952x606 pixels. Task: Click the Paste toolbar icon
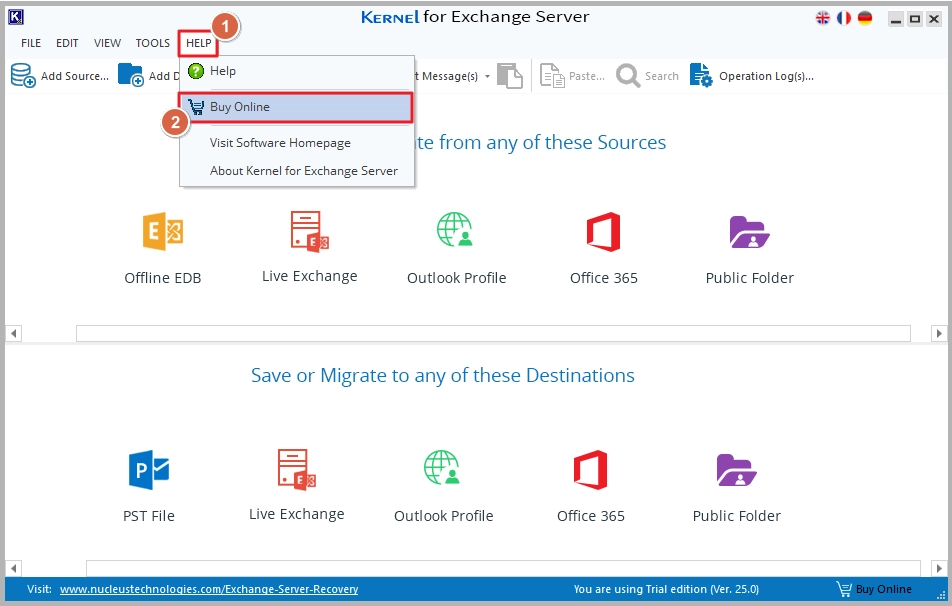552,76
